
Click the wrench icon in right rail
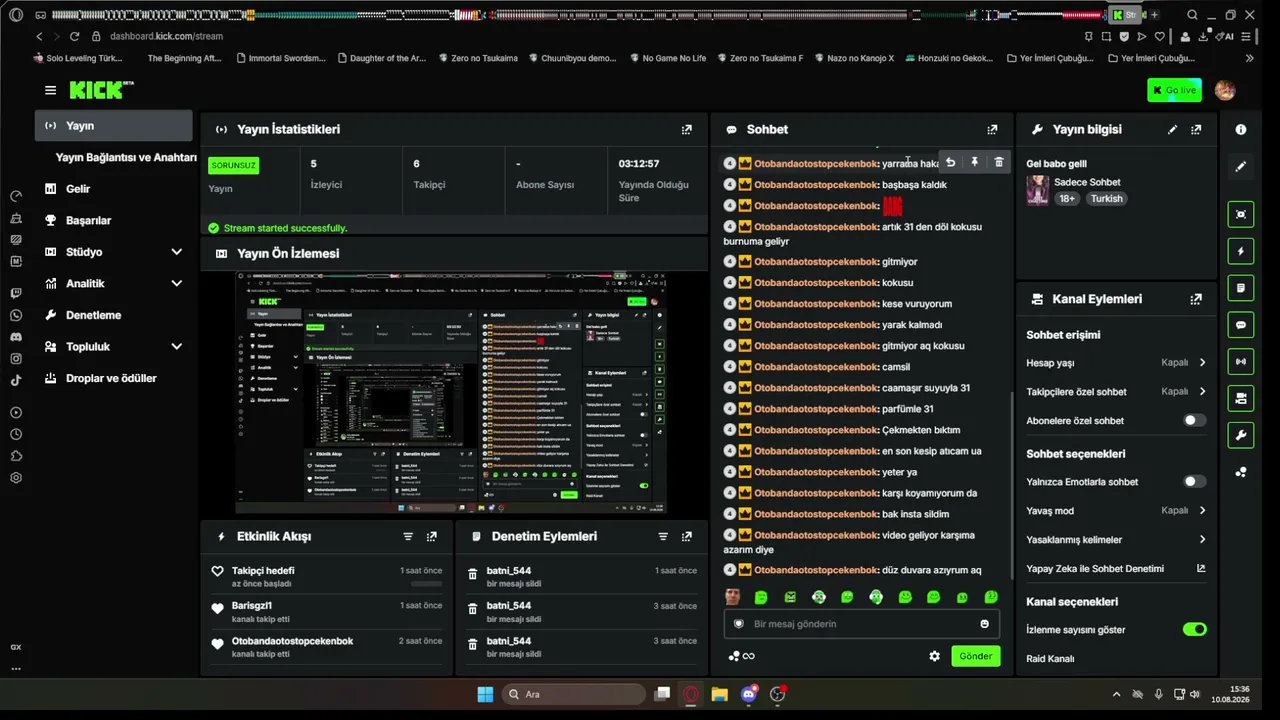pyautogui.click(x=1241, y=435)
